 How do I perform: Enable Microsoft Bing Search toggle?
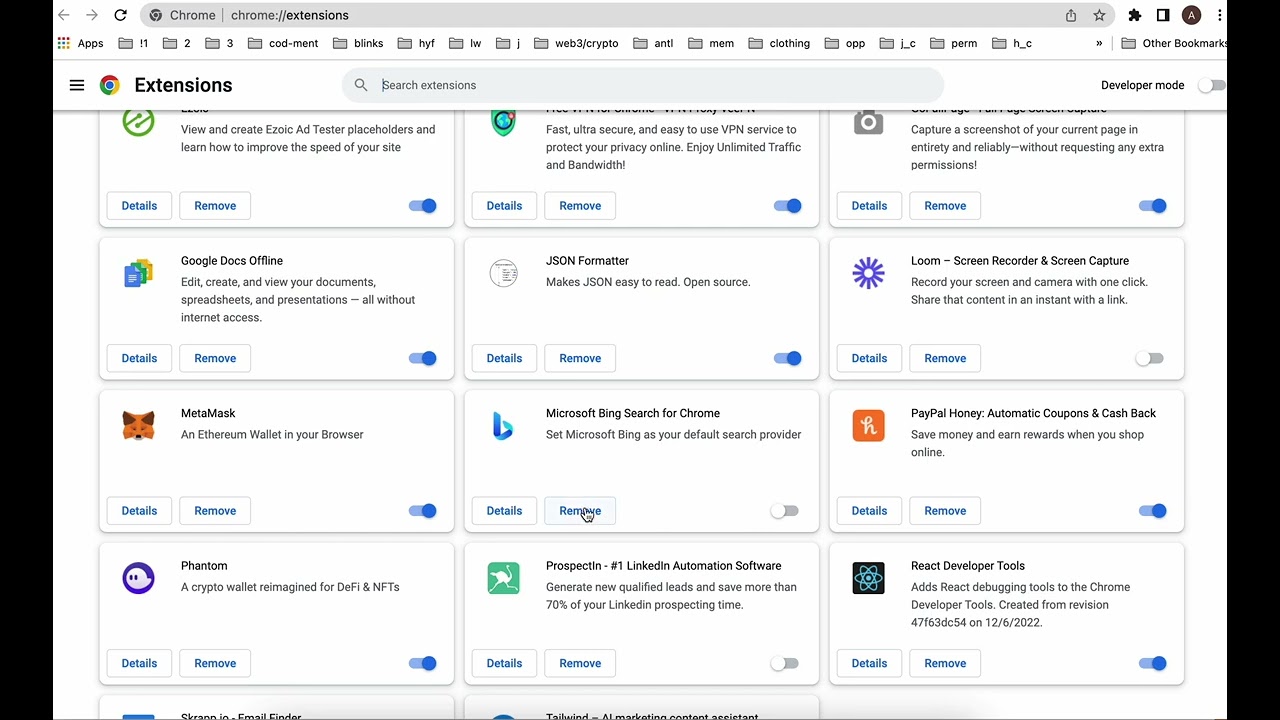(785, 511)
